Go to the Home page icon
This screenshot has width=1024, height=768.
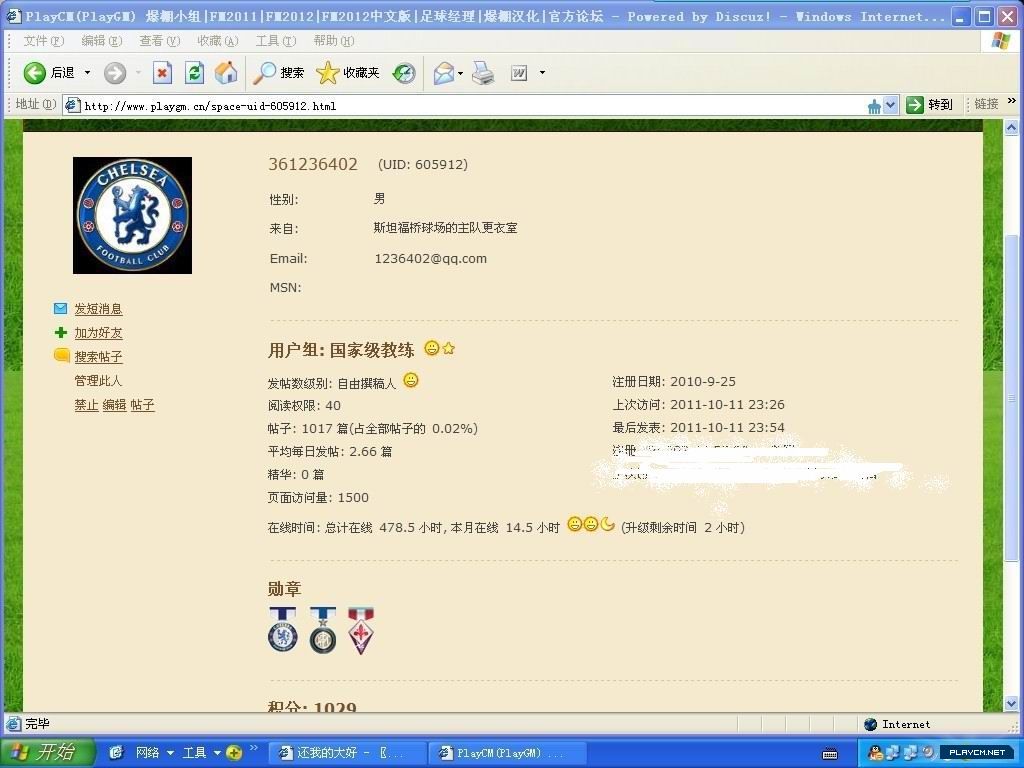pos(227,73)
